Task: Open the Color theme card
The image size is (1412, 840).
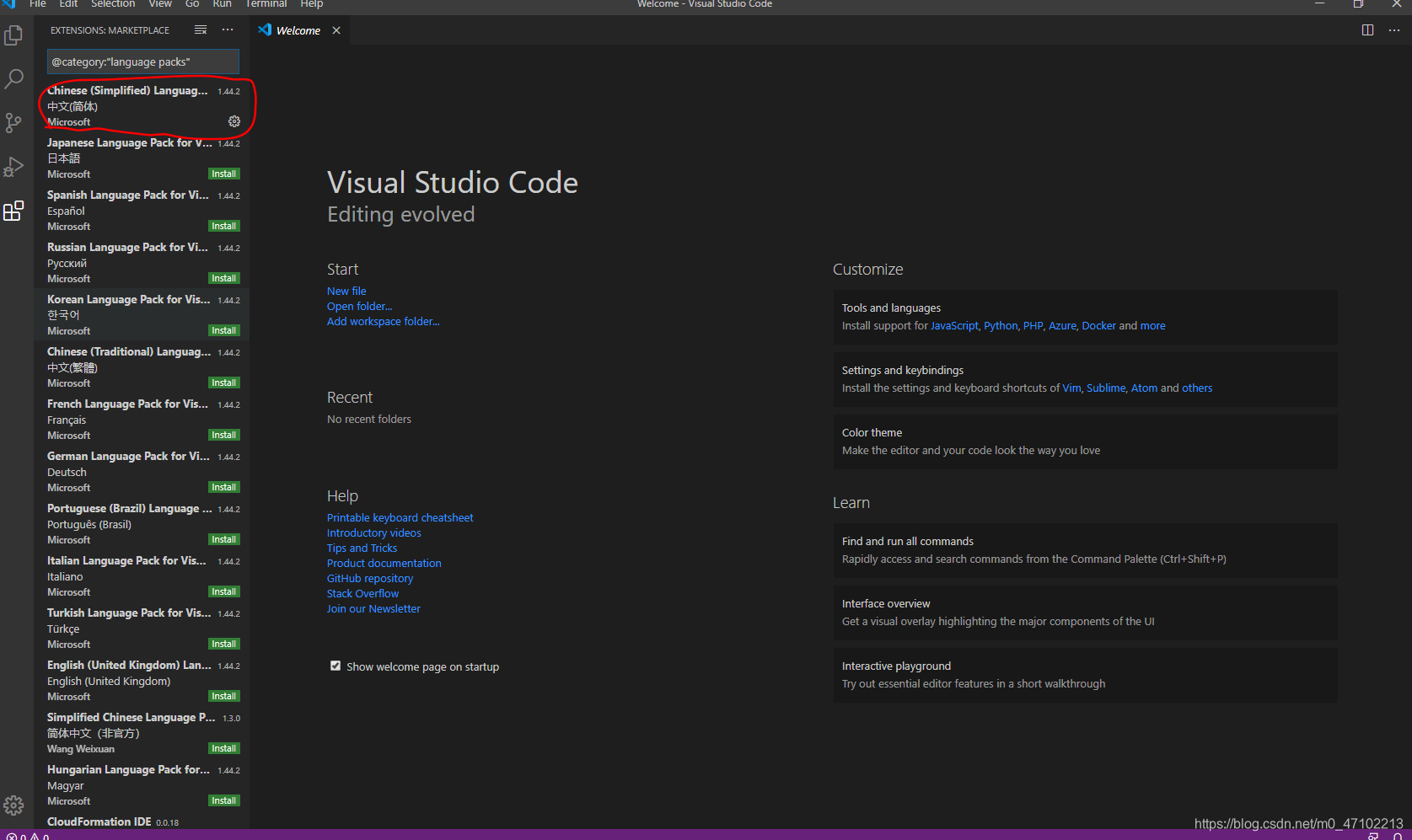Action: [1085, 441]
